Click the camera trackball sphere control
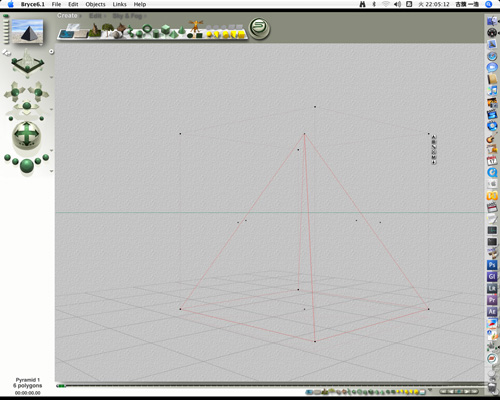The image size is (500, 400). [27, 135]
